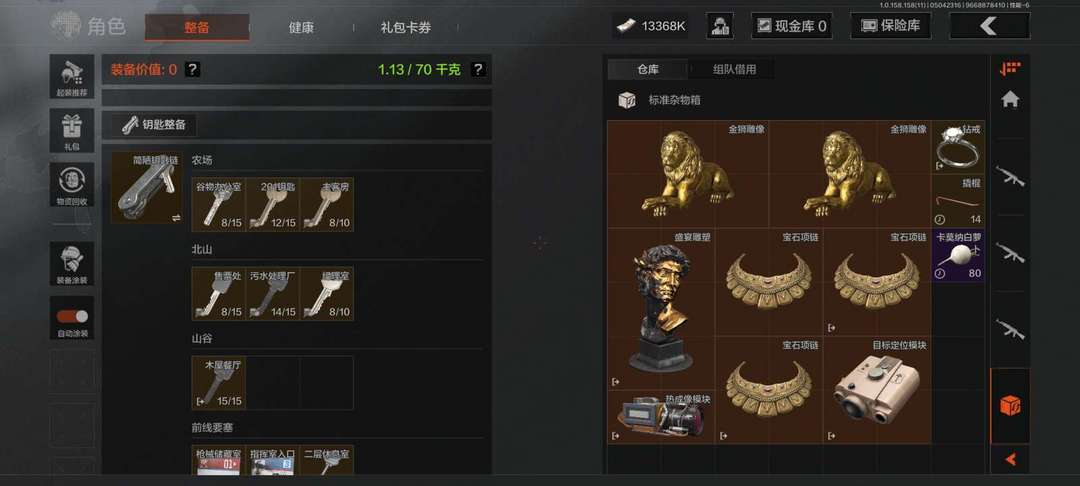Click the home icon in right sidebar

click(x=1010, y=100)
